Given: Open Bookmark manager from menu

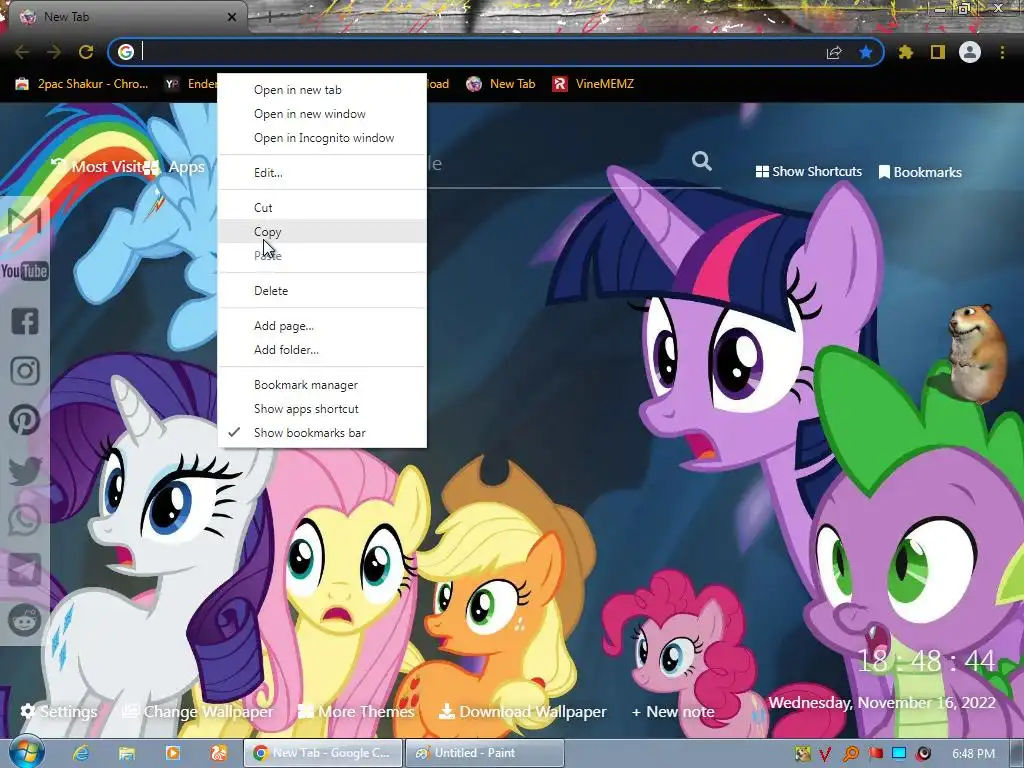Looking at the screenshot, I should point(322,385).
